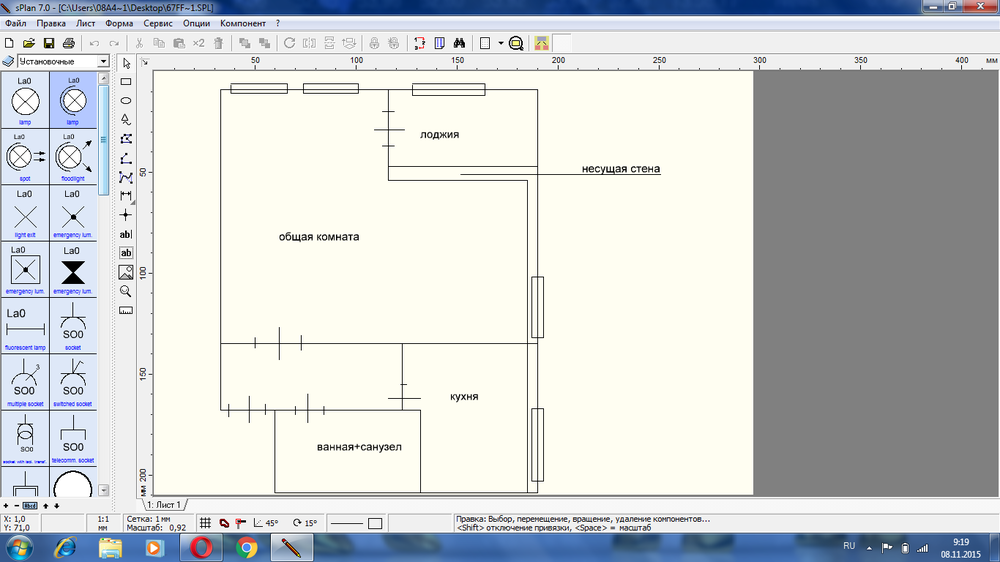The width and height of the screenshot is (1000, 562).
Task: Open the binoculars search tool
Action: [x=460, y=44]
